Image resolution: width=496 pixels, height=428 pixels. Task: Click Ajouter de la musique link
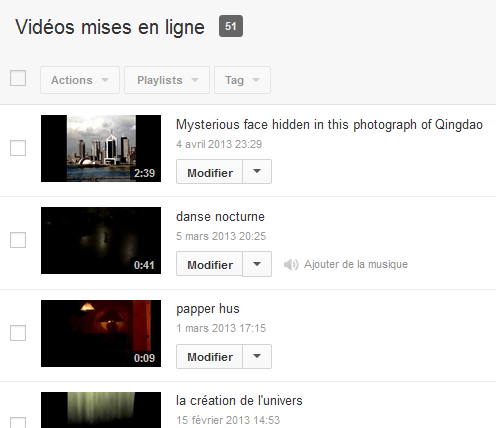point(356,264)
